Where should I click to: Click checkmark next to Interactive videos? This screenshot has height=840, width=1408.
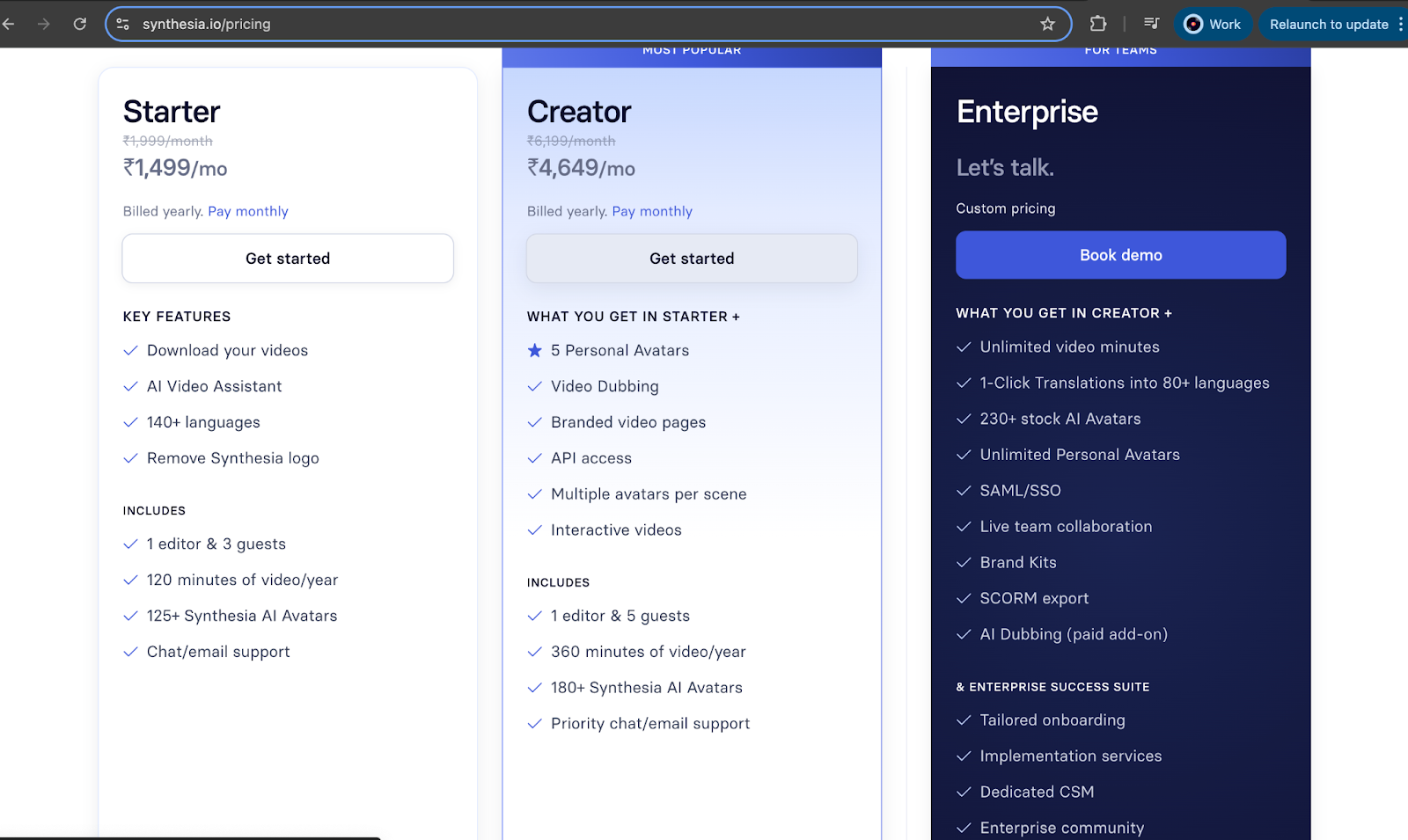point(534,530)
